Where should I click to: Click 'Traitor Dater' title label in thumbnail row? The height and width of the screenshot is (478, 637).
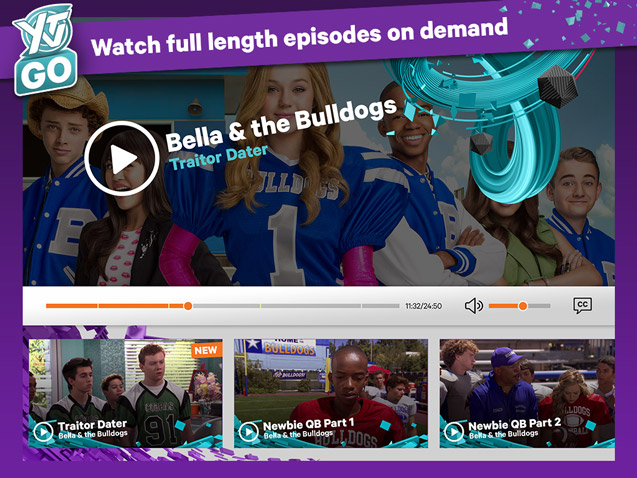[92, 425]
